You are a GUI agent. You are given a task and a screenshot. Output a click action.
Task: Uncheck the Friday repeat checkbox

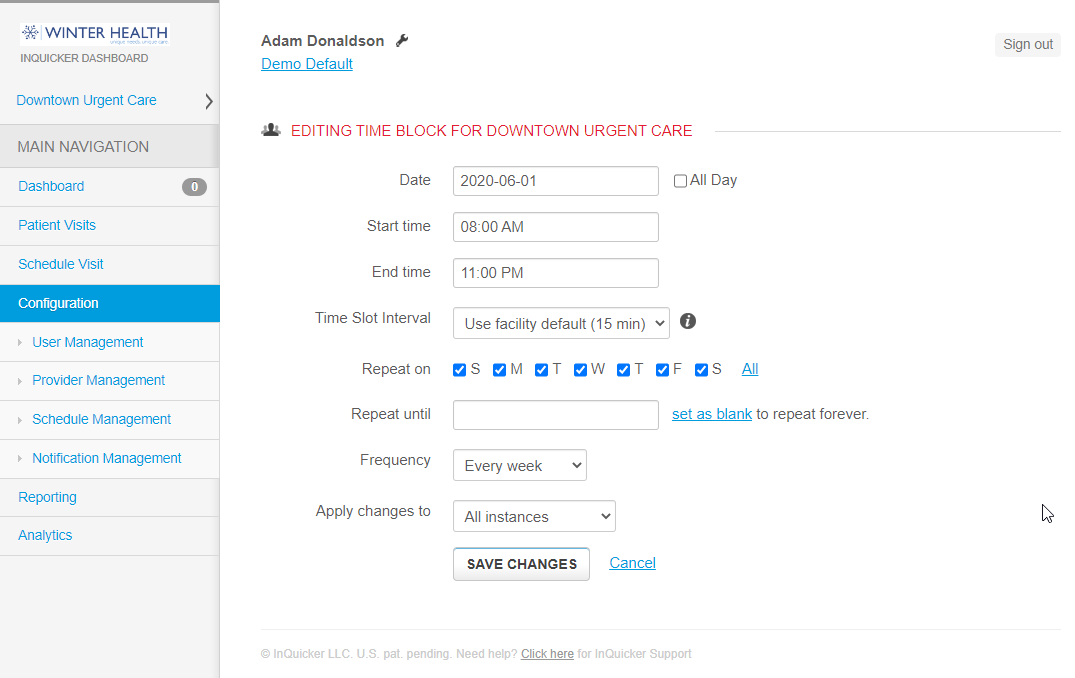point(661,369)
